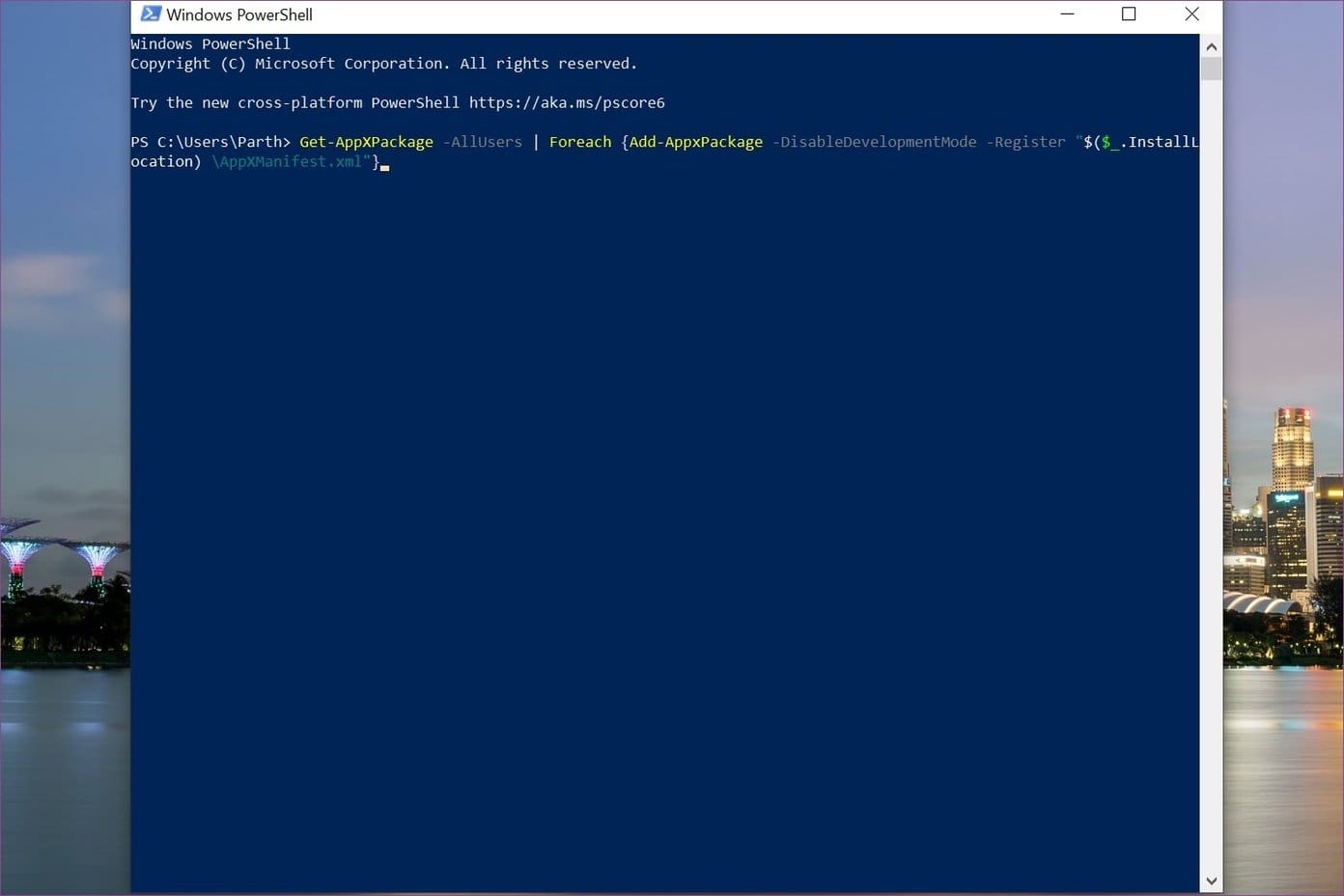Image resolution: width=1344 pixels, height=896 pixels.
Task: Click the PowerShell icon in title bar
Action: click(151, 14)
